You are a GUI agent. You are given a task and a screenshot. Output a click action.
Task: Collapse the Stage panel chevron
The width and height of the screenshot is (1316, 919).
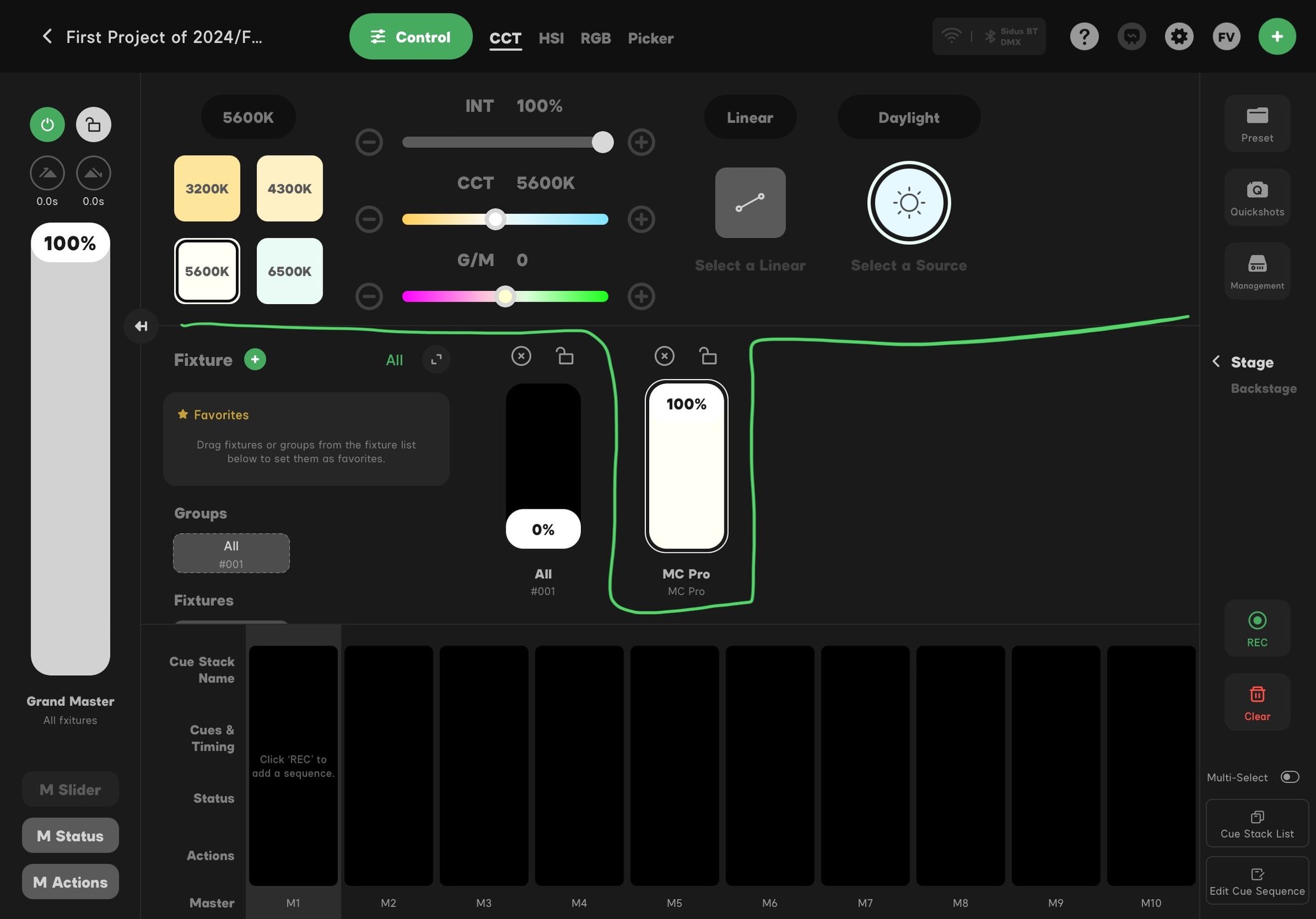tap(1215, 362)
